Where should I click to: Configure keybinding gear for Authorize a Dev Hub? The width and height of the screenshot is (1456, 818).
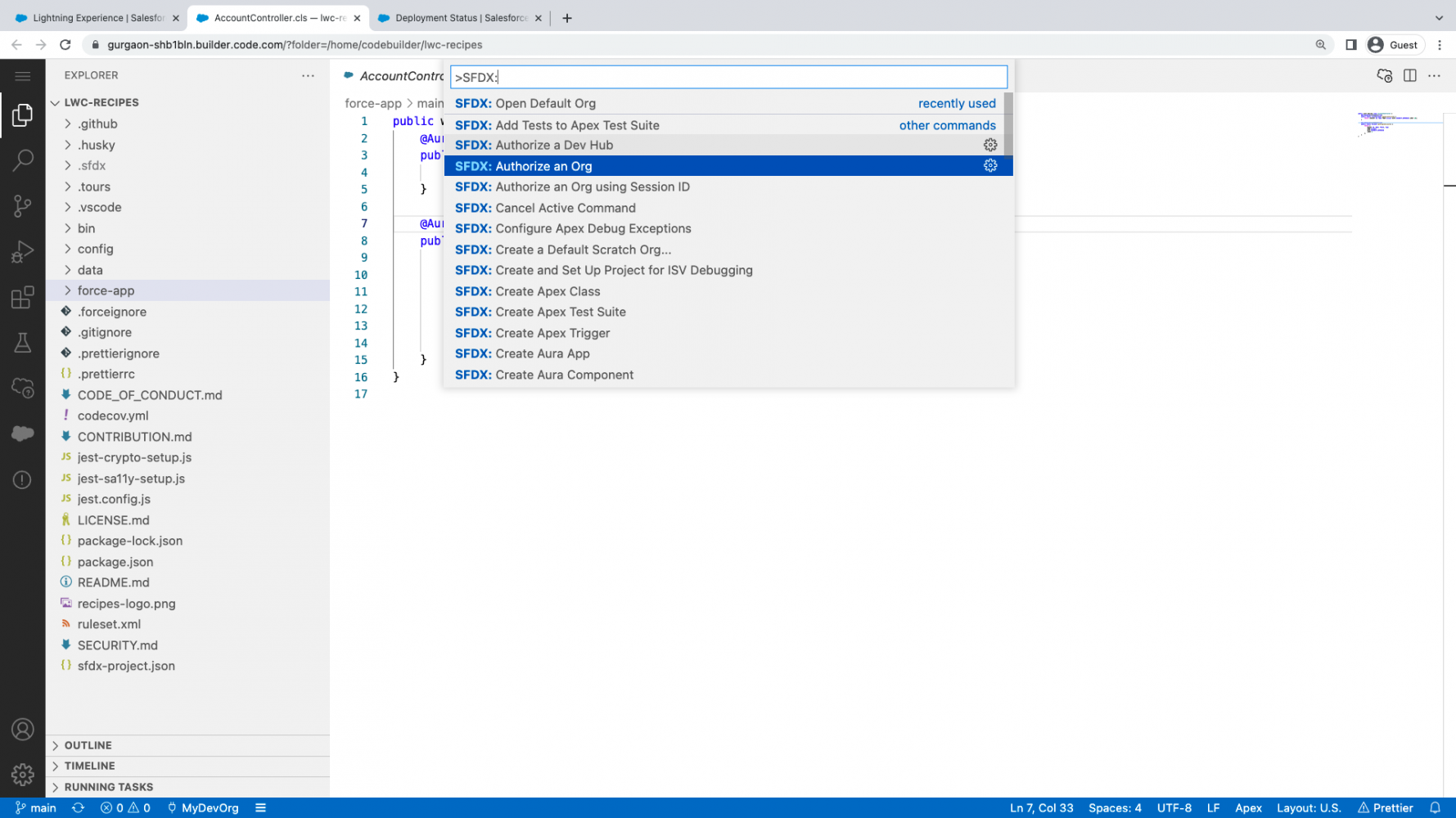click(990, 145)
